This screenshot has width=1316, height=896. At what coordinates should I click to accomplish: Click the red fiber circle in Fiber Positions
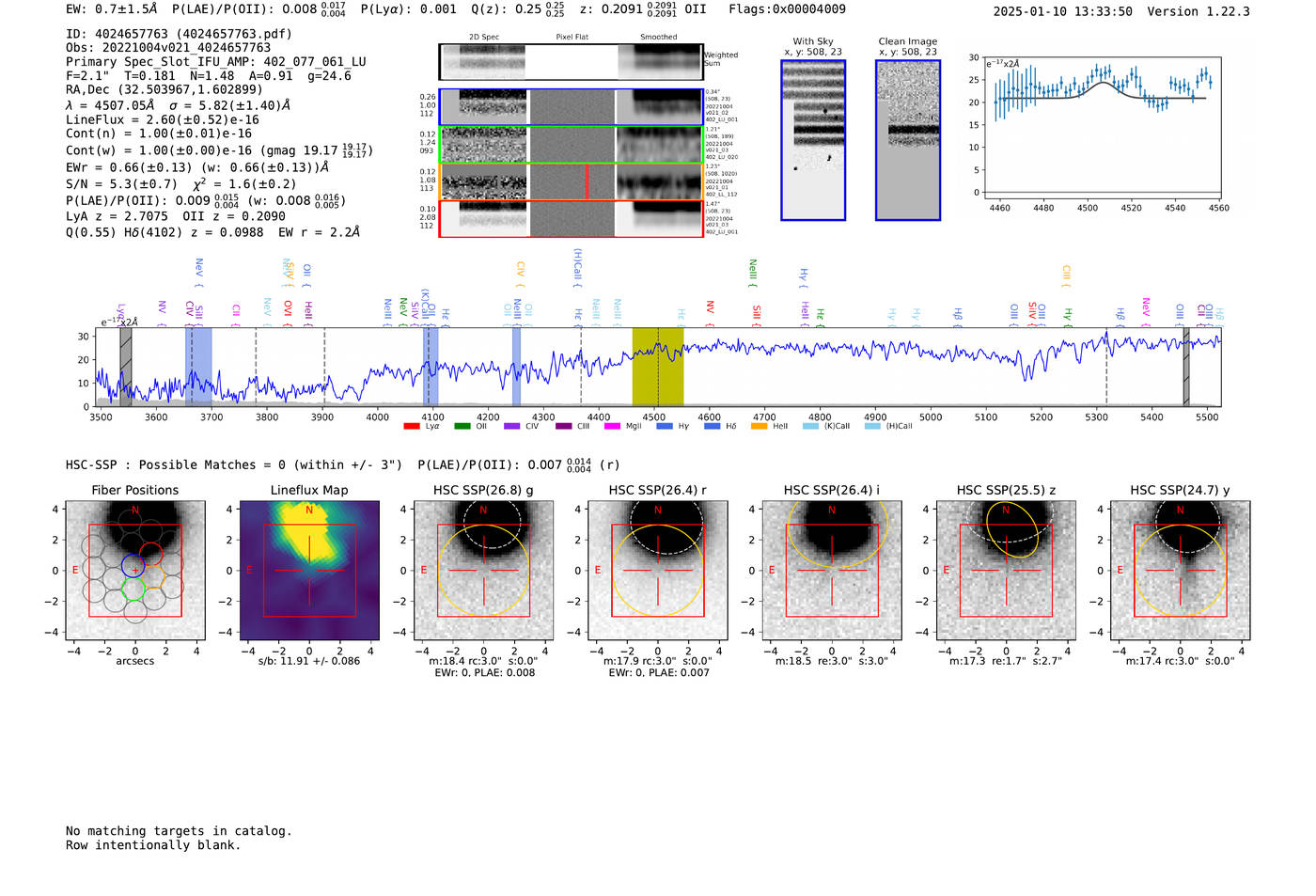tap(150, 554)
